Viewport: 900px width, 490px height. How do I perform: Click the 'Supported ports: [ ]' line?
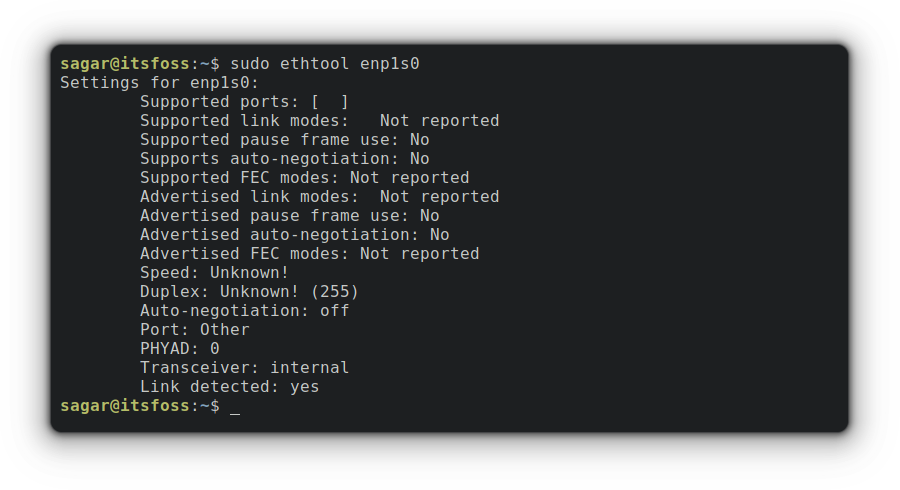pyautogui.click(x=244, y=102)
